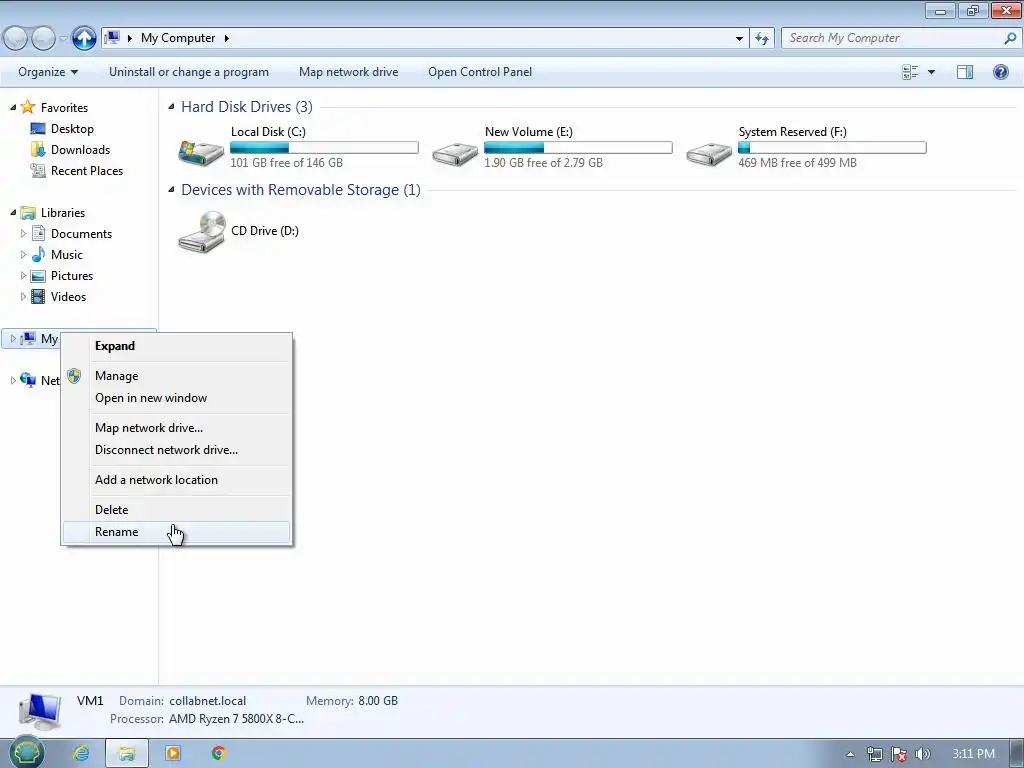
Task: Choose Disconnect network drive... menu entry
Action: 176,450
